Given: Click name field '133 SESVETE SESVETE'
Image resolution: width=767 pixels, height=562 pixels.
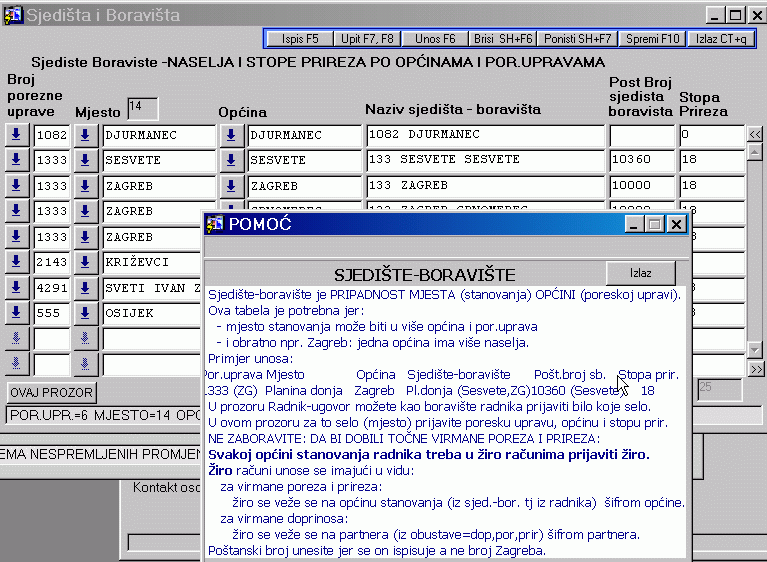Looking at the screenshot, I should (485, 160).
